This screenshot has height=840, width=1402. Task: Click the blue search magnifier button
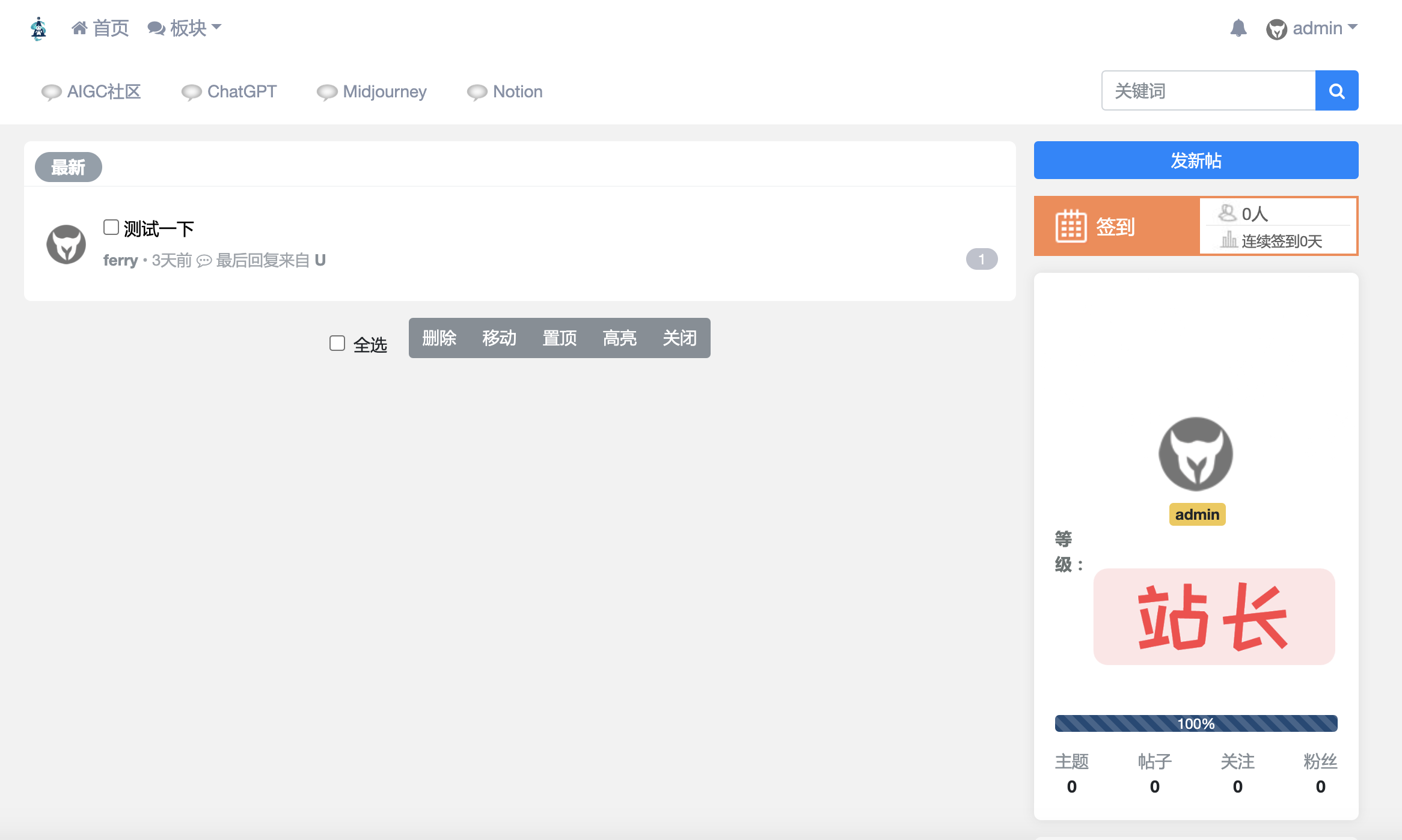tap(1336, 91)
